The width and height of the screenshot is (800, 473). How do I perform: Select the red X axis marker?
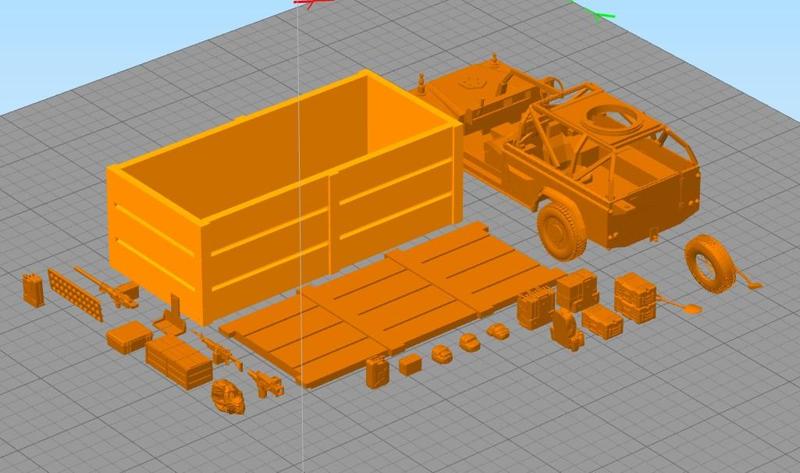point(313,3)
